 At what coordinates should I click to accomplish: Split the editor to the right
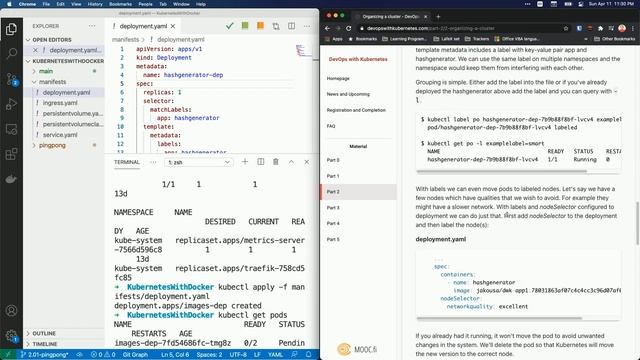(291, 26)
